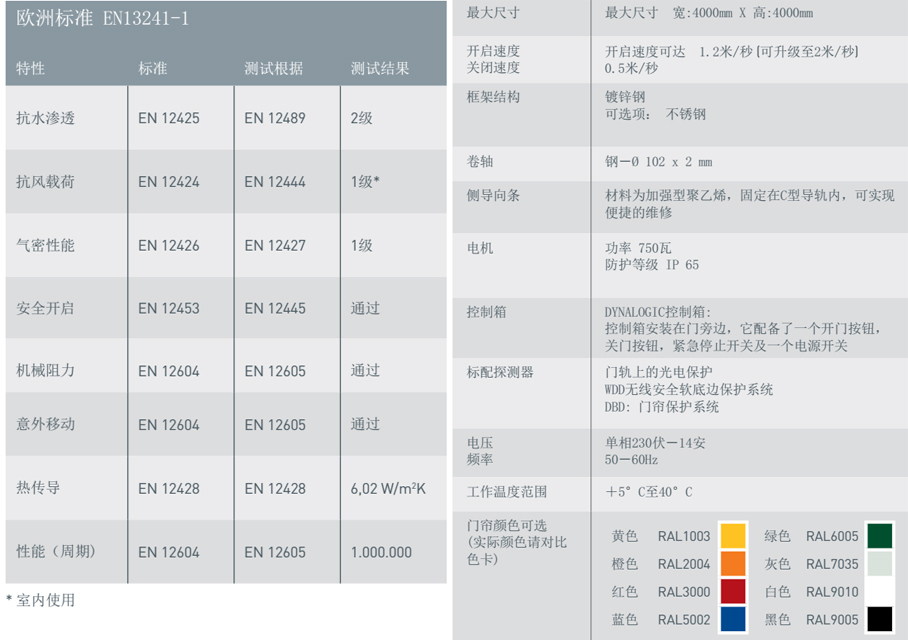Click '通过' in the 安全开启 row
Image resolution: width=908 pixels, height=640 pixels.
tap(365, 308)
